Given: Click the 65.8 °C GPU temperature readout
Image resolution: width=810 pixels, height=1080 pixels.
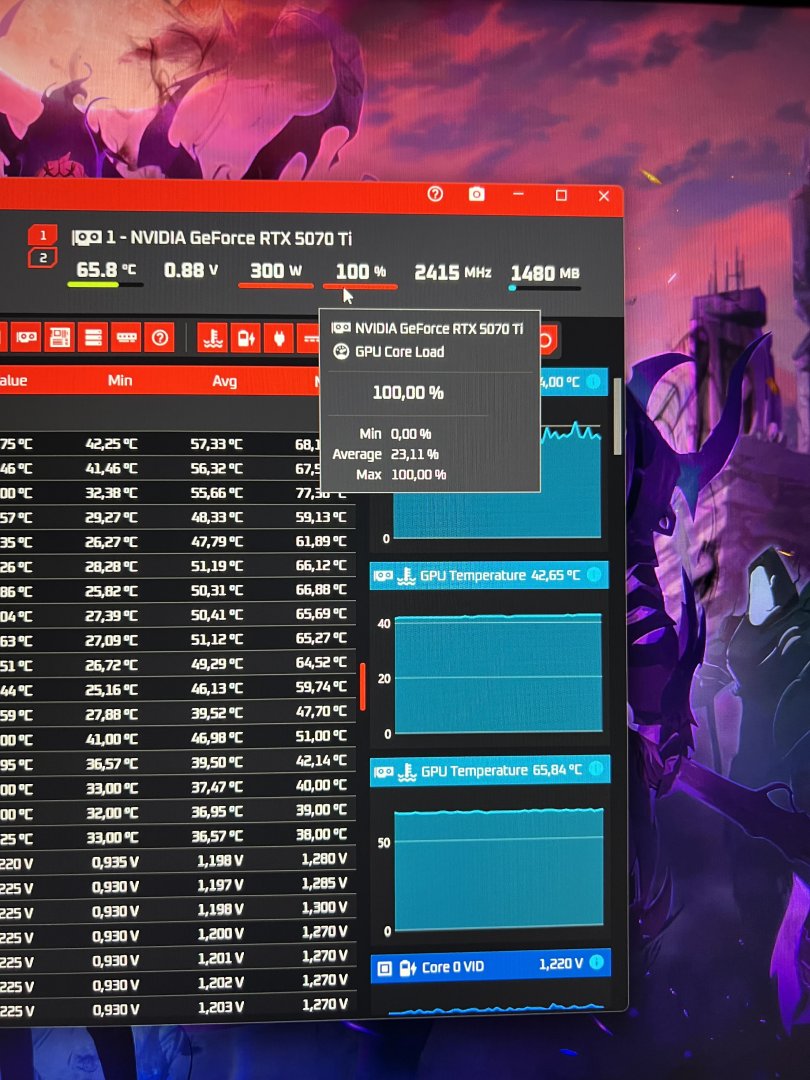Looking at the screenshot, I should pos(106,269).
